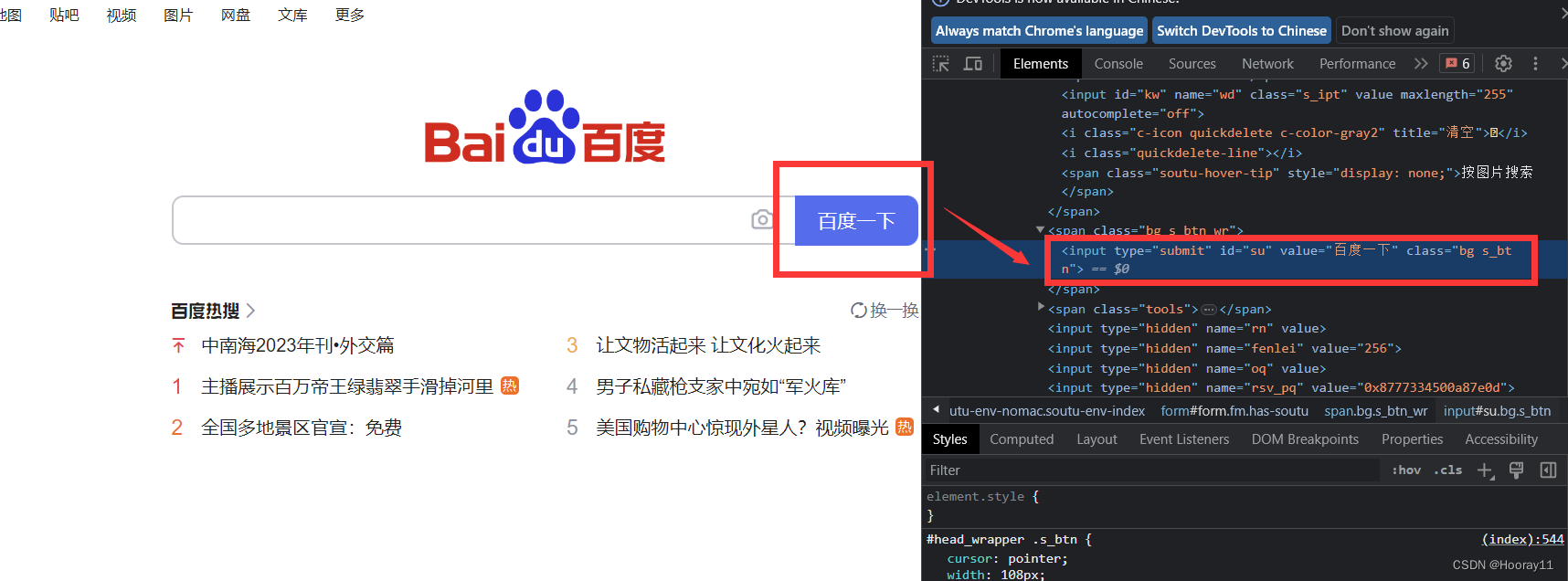This screenshot has width=1568, height=581.
Task: Toggle rendering emulations paintbrush icon
Action: (1517, 470)
